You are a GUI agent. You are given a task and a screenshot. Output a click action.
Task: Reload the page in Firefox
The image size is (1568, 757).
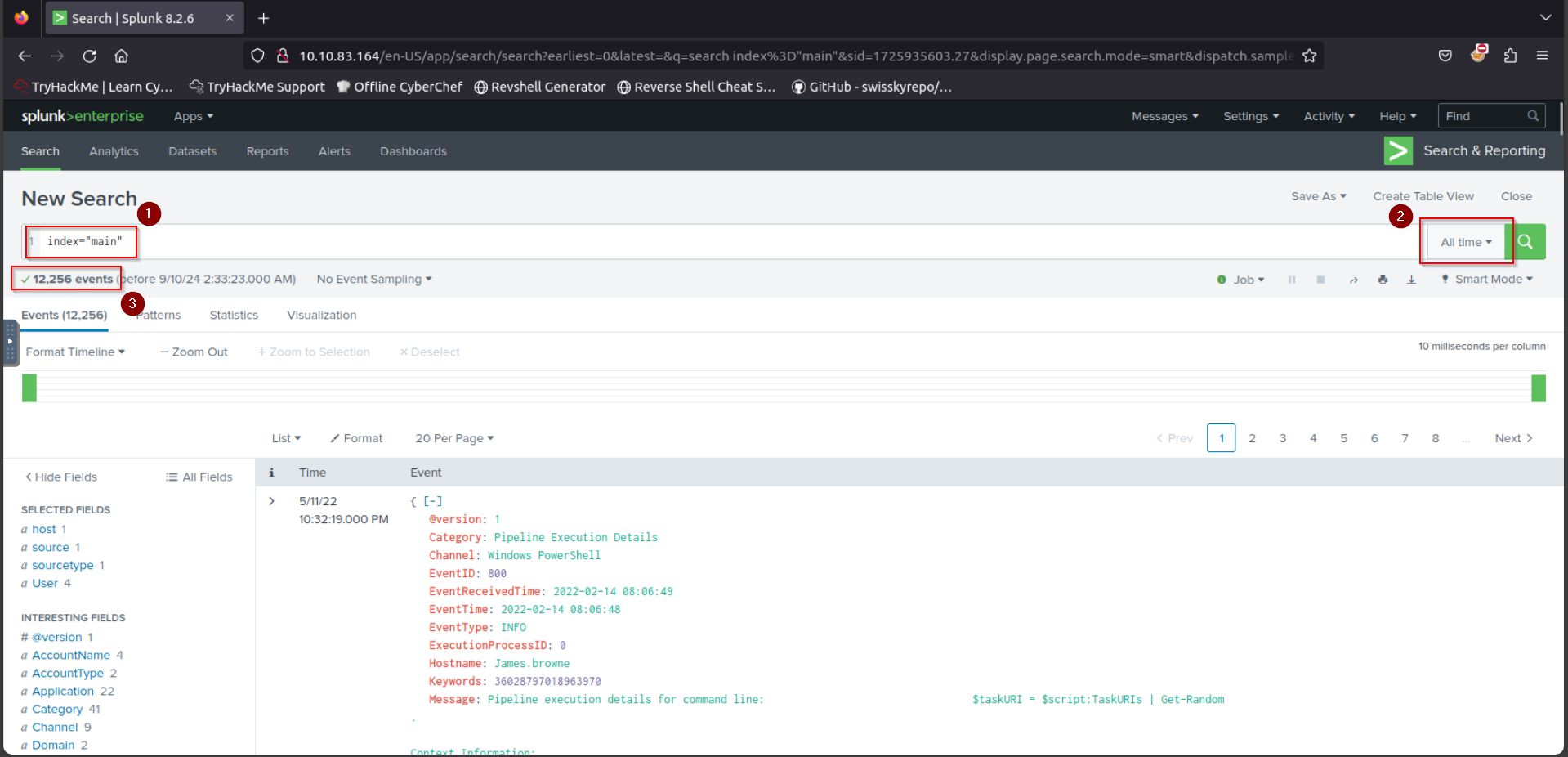90,56
